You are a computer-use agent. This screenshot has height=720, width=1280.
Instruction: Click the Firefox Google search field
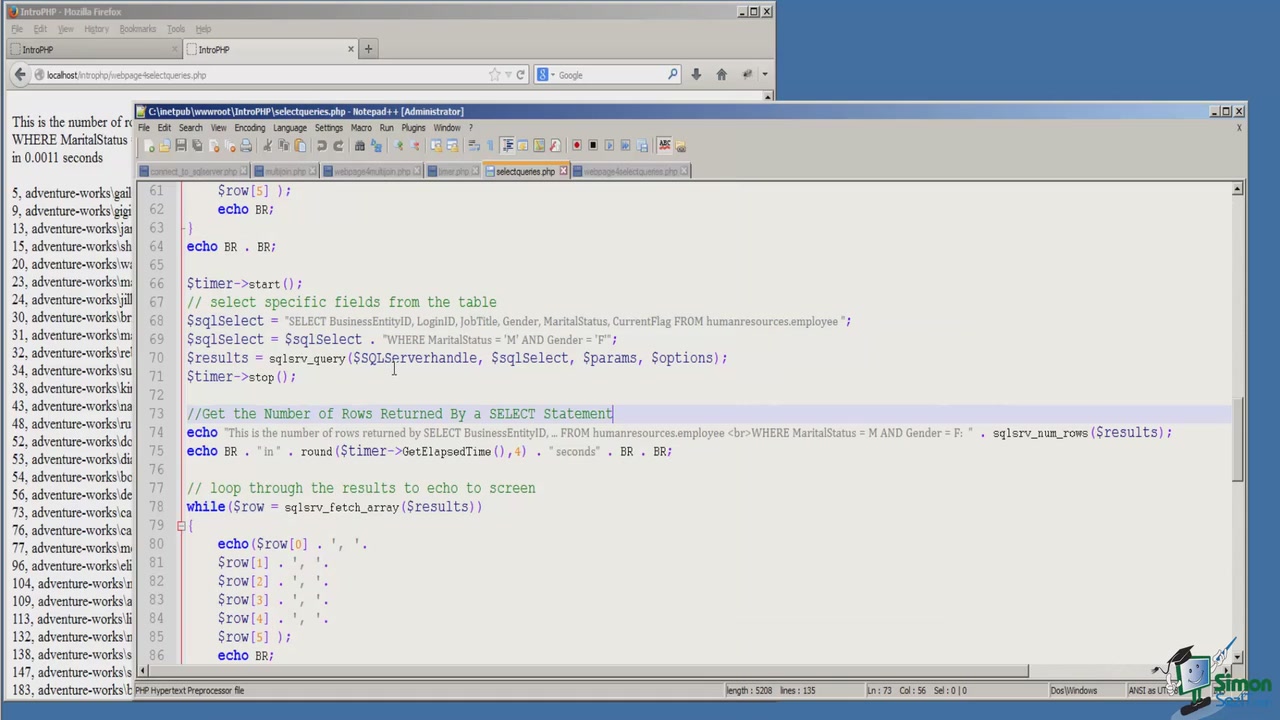pyautogui.click(x=610, y=75)
